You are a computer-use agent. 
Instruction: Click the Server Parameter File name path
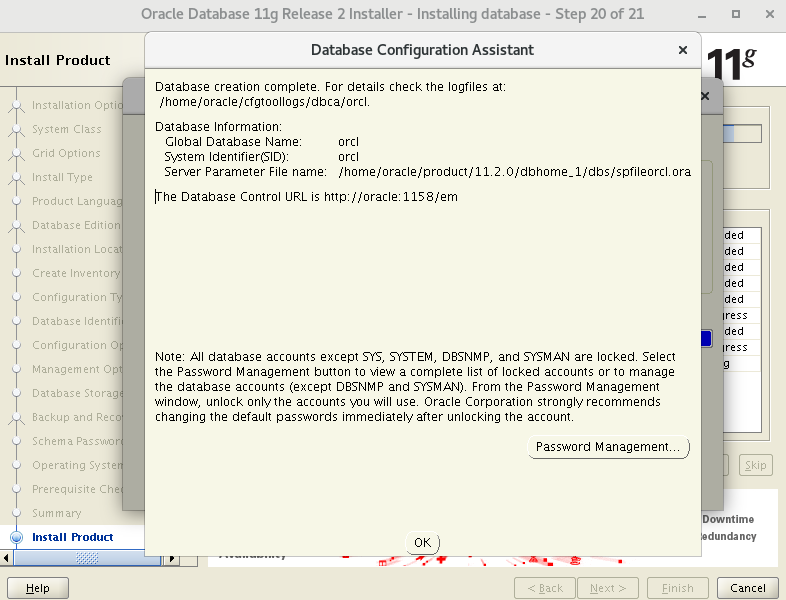point(515,172)
